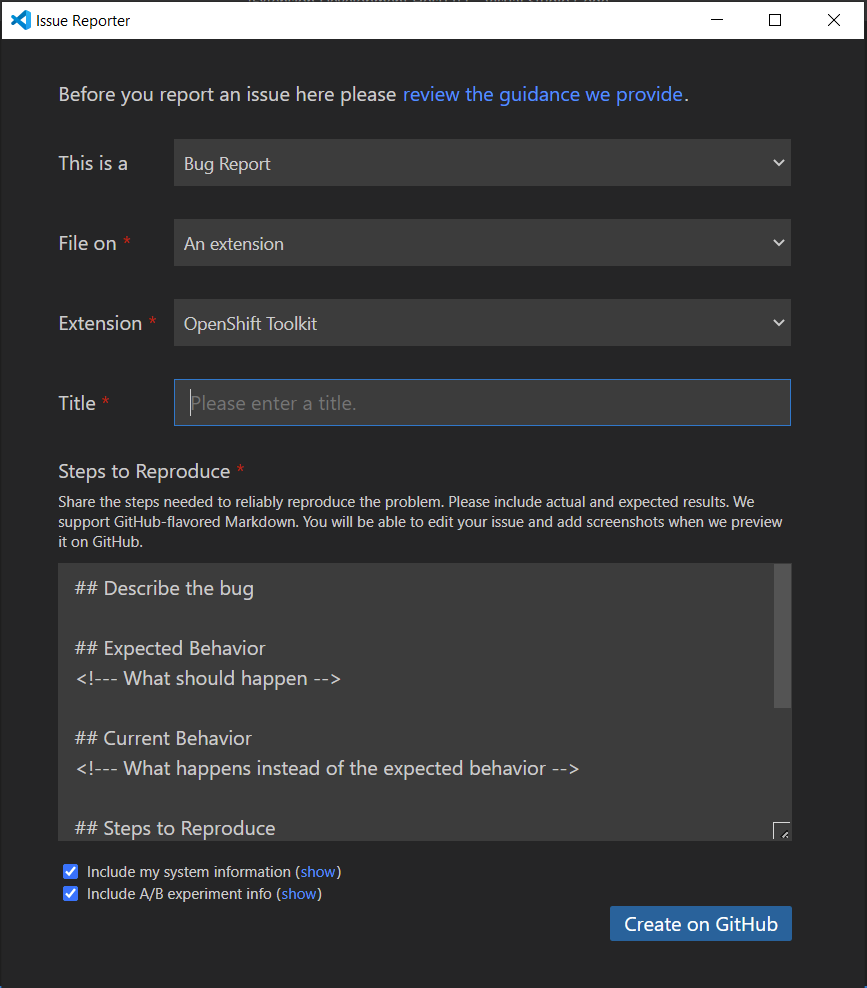Uncheck 'Include A/B experiment info'
The image size is (867, 988).
[x=71, y=893]
